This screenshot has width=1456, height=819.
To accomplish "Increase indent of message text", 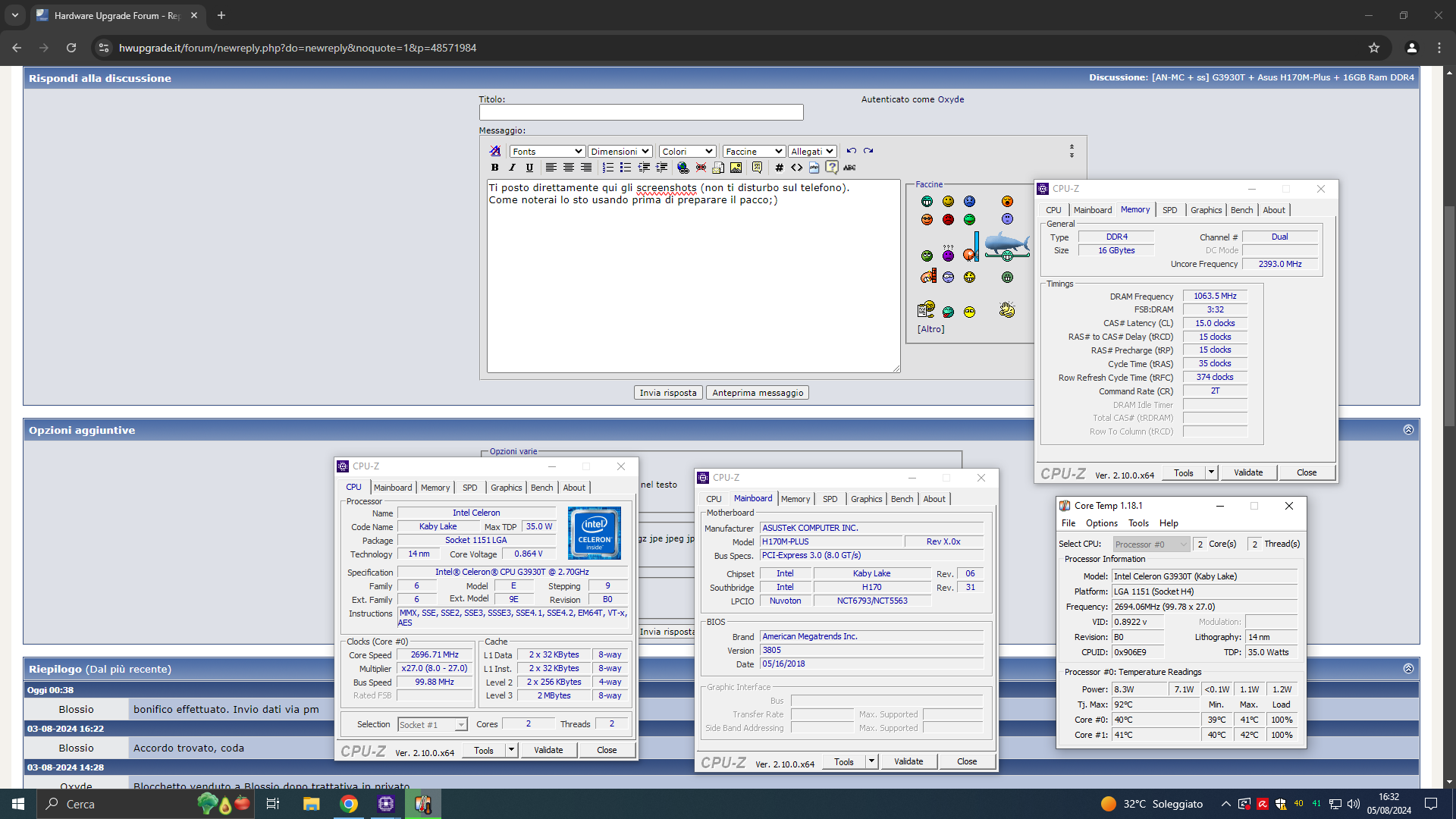I will 661,168.
